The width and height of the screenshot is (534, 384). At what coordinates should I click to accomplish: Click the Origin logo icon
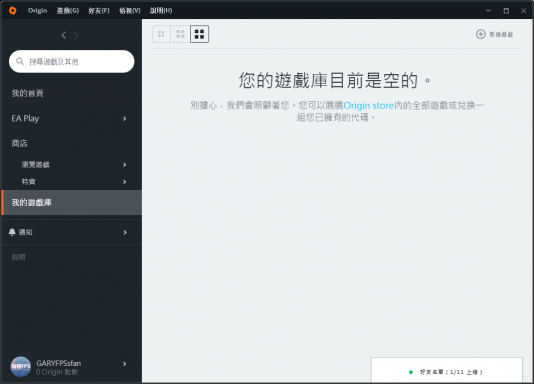click(13, 11)
